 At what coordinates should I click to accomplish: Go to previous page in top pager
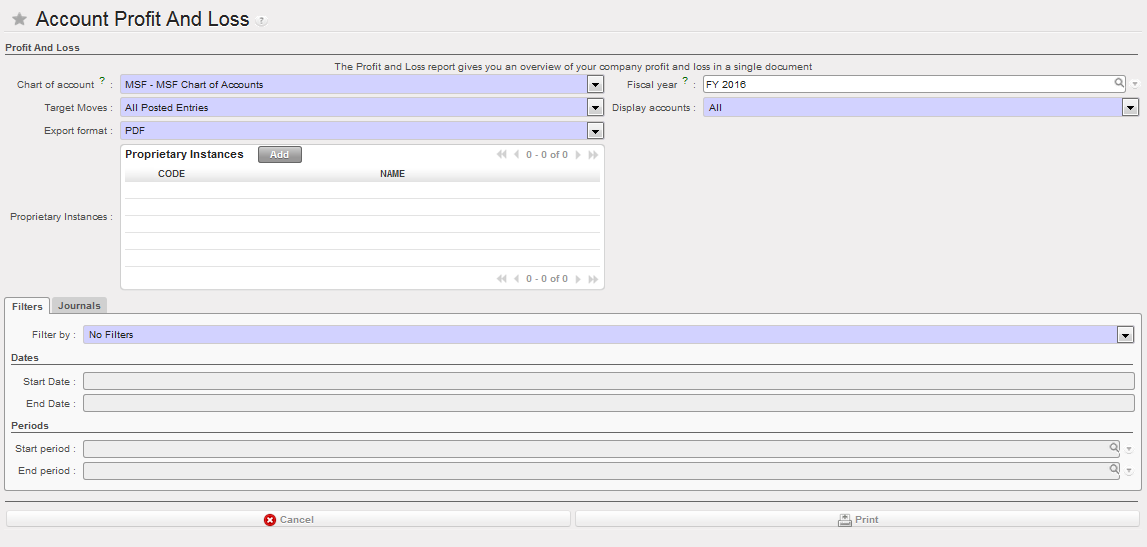pos(516,154)
